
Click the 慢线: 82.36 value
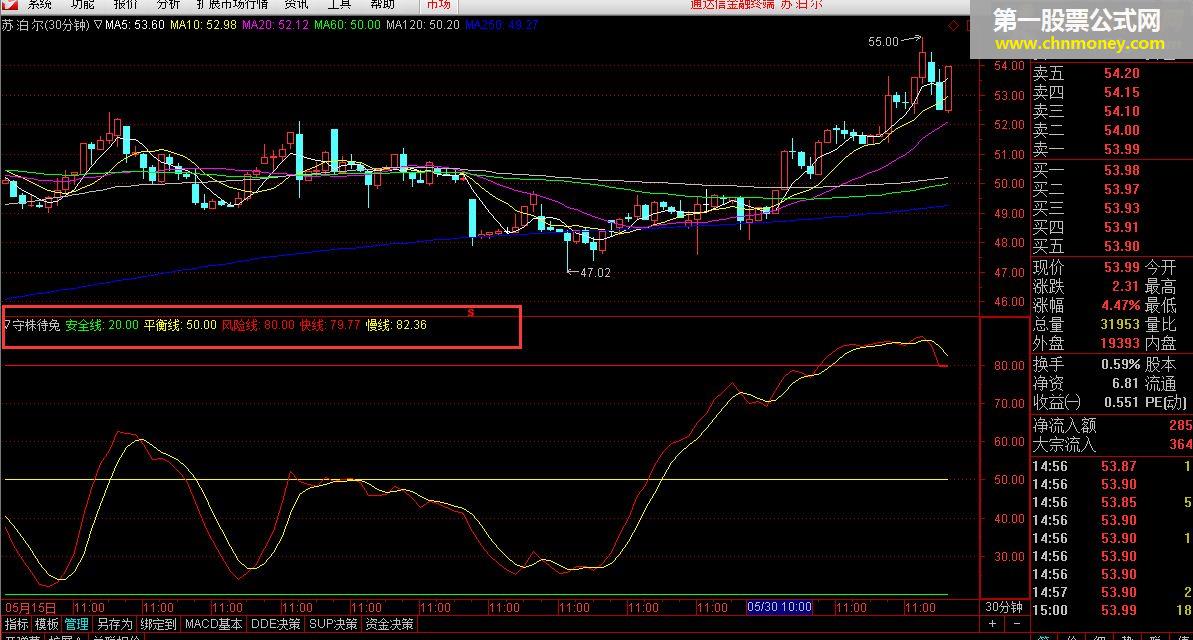click(396, 325)
